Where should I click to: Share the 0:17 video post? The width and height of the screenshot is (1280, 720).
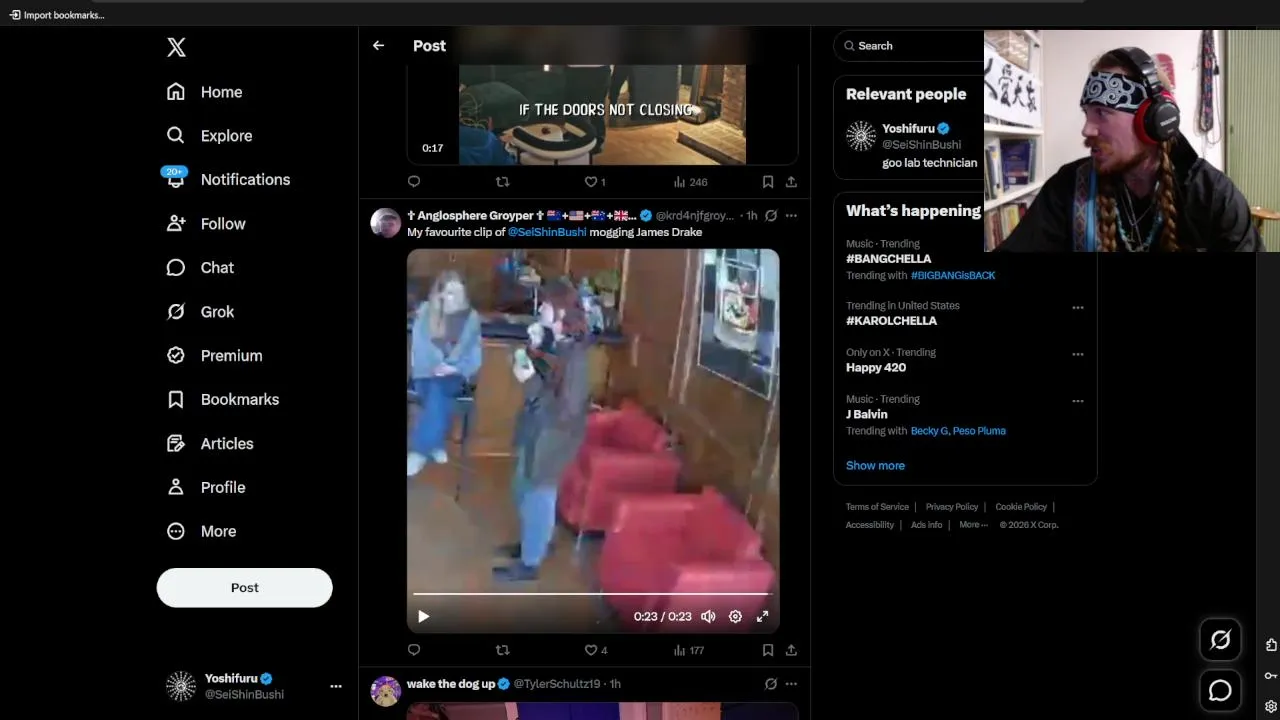coord(791,182)
